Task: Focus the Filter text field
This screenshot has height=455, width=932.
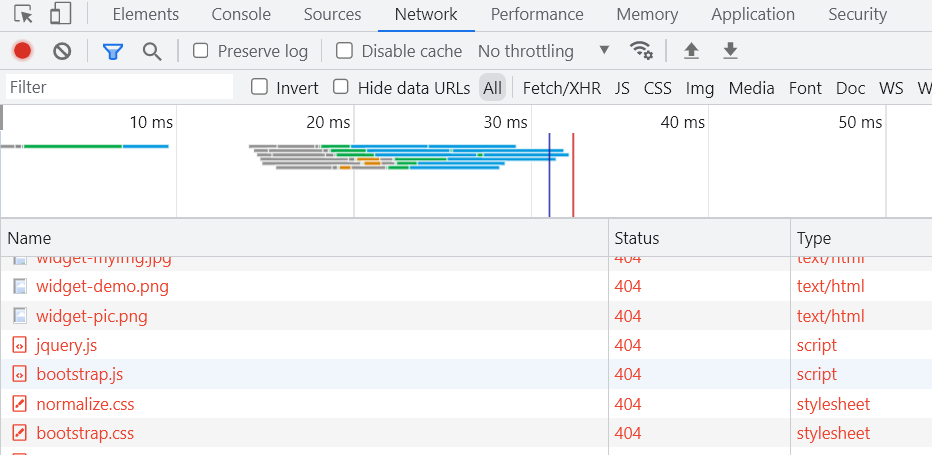Action: (118, 87)
